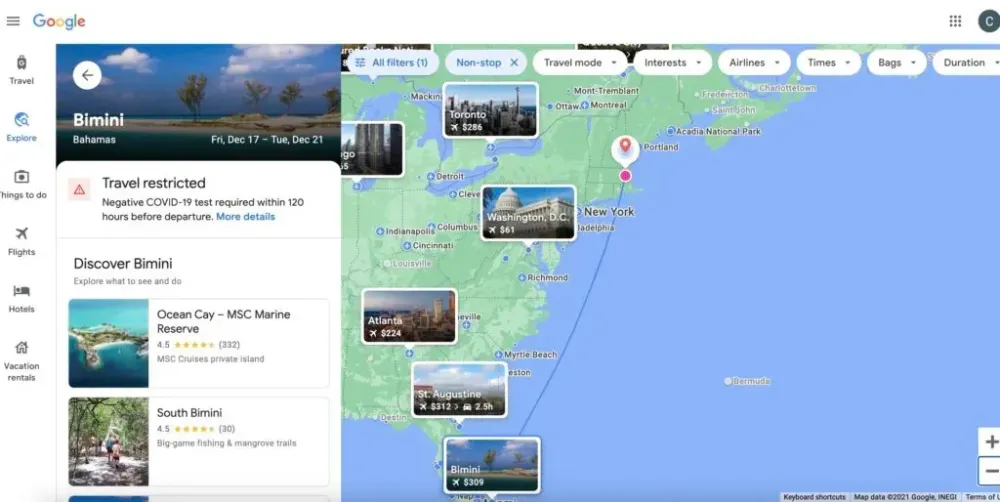
Task: Click Ocean Cay rating 4.5 (332)
Action: click(198, 344)
